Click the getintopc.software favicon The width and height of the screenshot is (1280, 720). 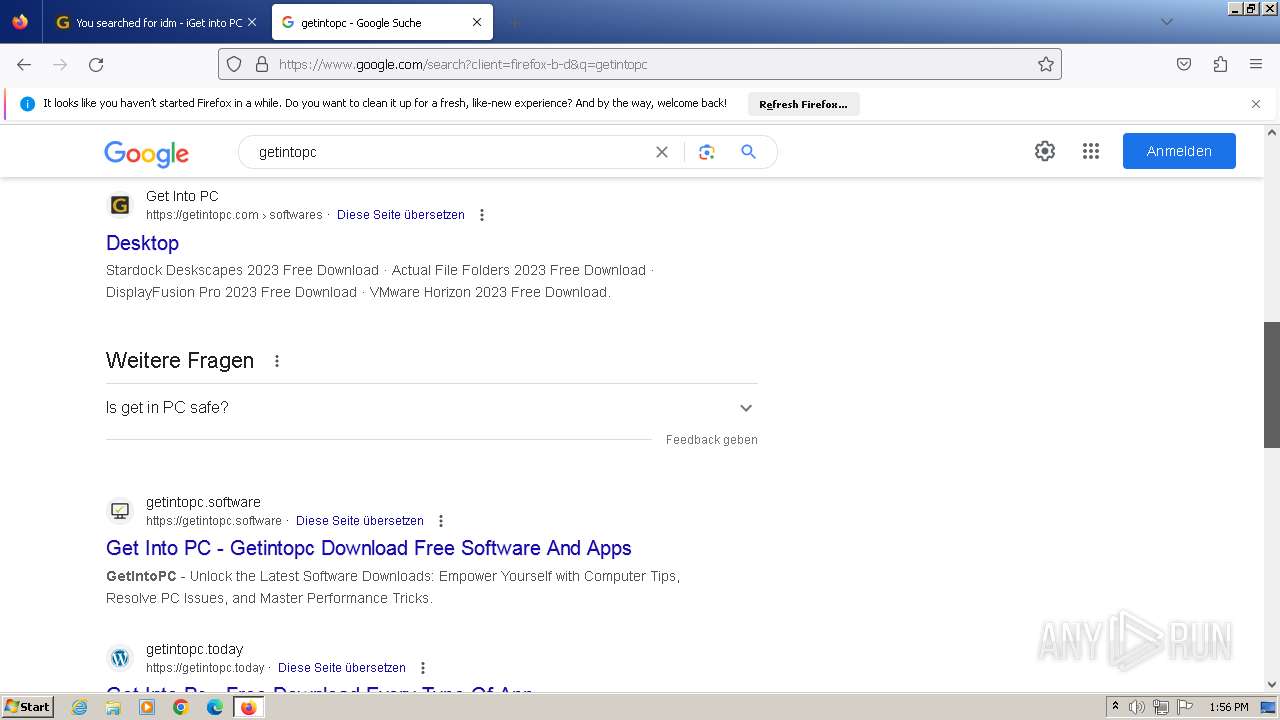click(x=120, y=511)
